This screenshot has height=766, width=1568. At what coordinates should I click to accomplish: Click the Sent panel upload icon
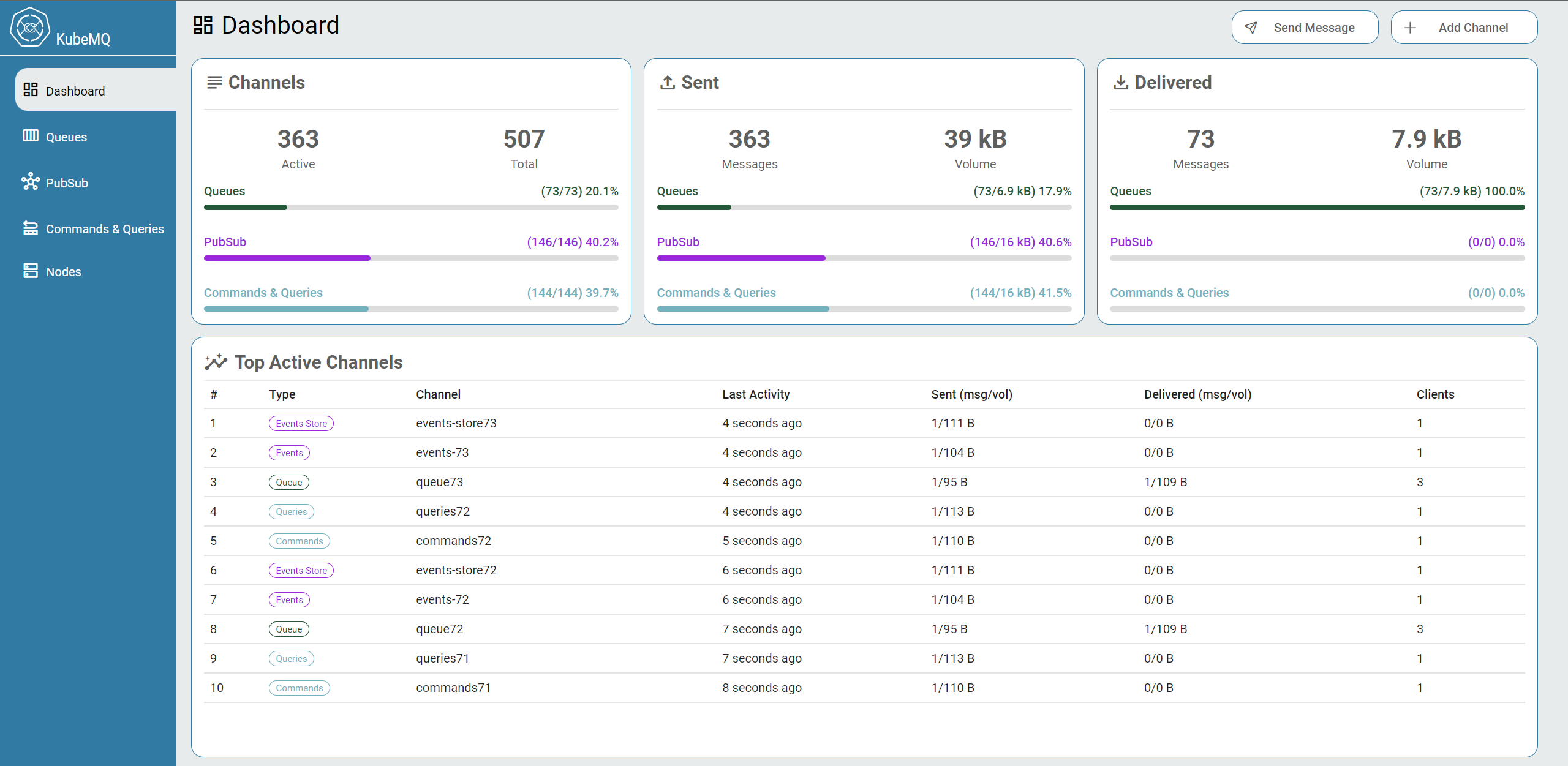point(668,84)
